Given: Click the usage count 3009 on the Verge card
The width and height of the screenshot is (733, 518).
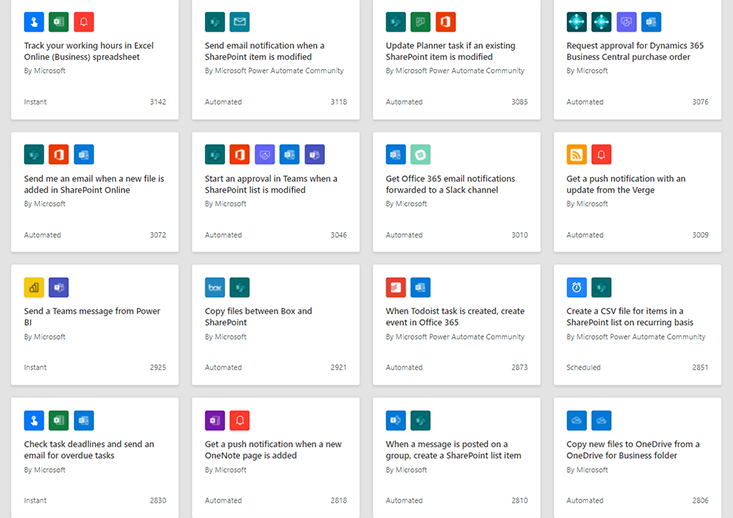Looking at the screenshot, I should coord(700,235).
